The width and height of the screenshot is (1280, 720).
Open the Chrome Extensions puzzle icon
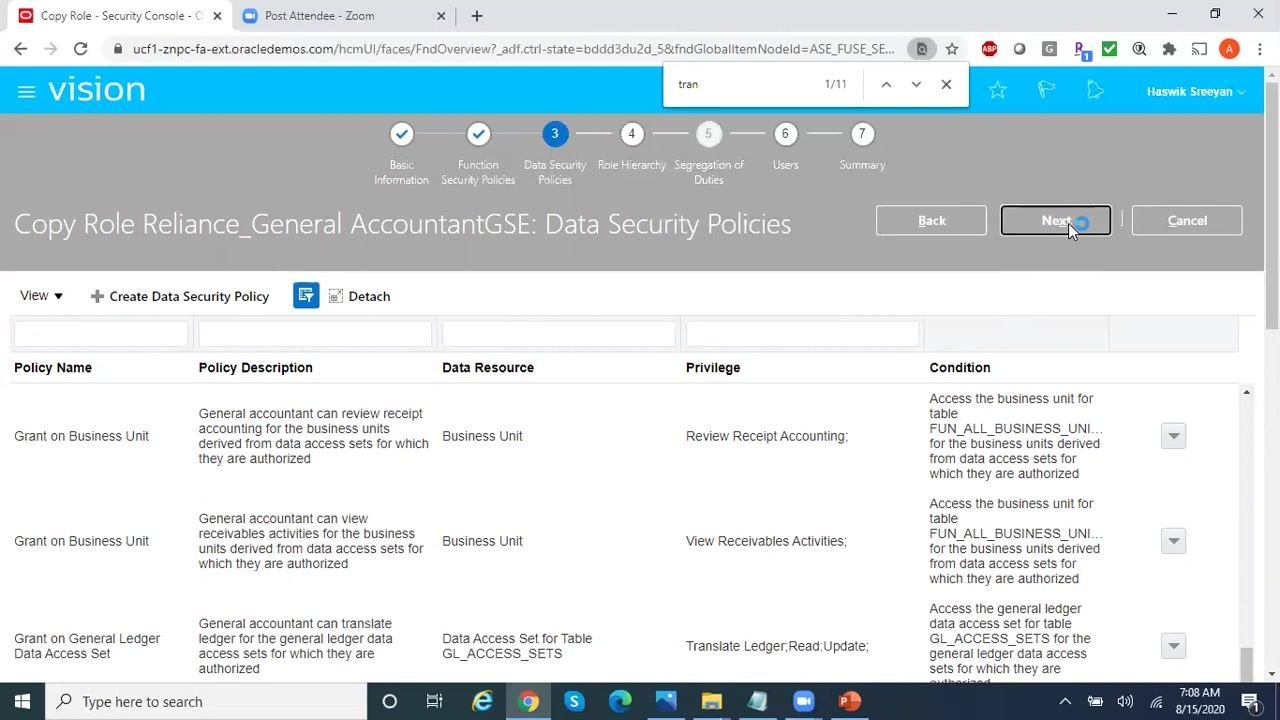[x=1169, y=48]
